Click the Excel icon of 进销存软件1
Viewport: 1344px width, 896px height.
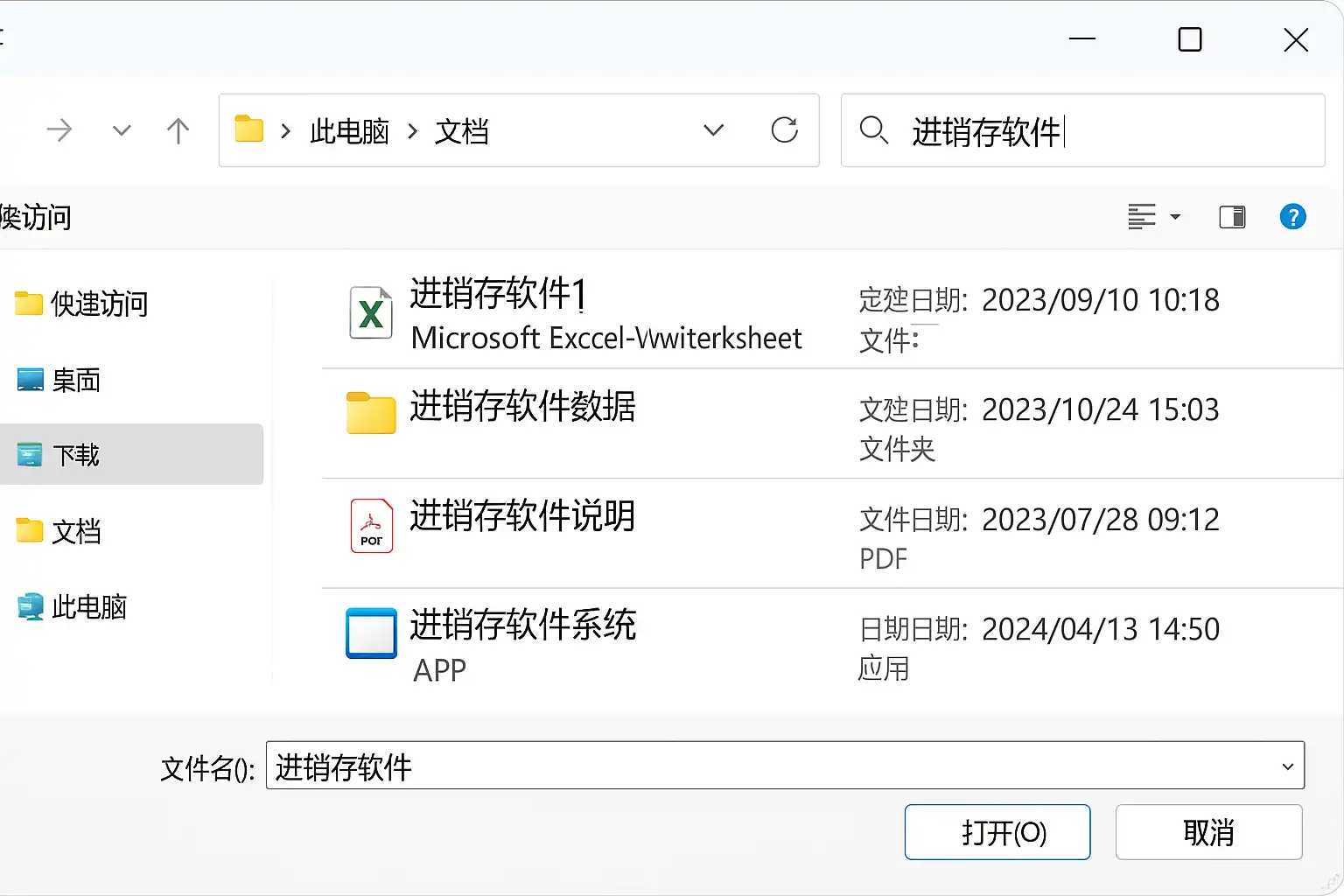[x=371, y=312]
